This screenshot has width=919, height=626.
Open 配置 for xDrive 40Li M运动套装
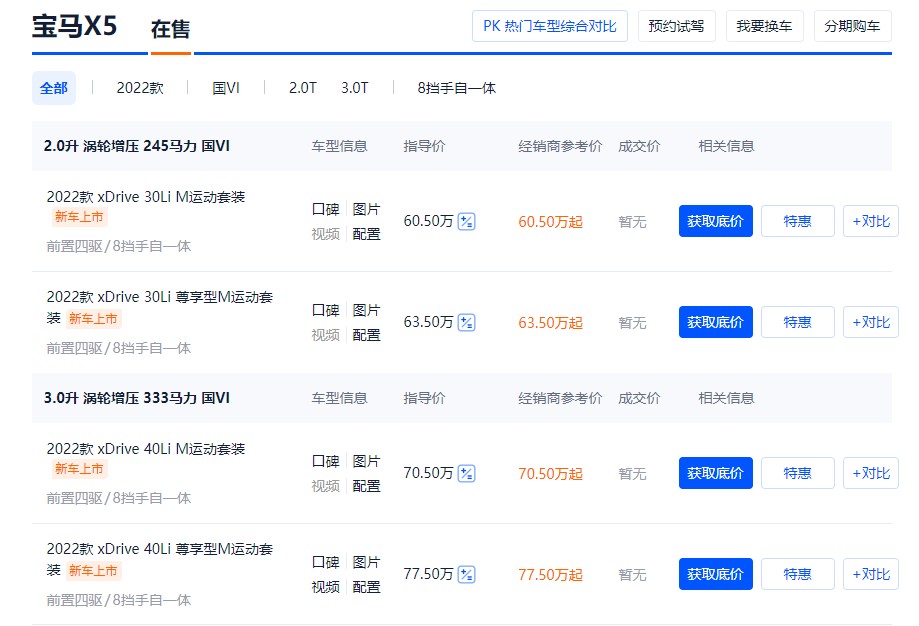(366, 486)
